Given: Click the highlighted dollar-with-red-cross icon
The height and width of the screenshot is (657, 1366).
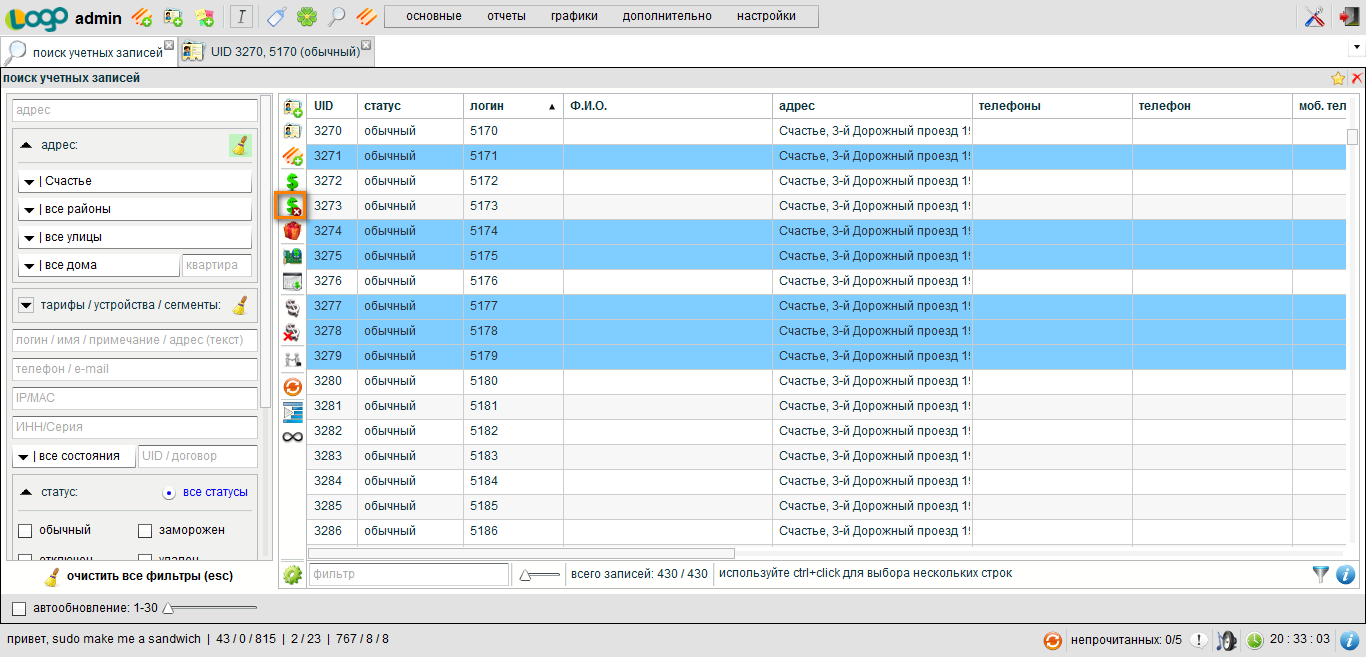Looking at the screenshot, I should pyautogui.click(x=292, y=206).
